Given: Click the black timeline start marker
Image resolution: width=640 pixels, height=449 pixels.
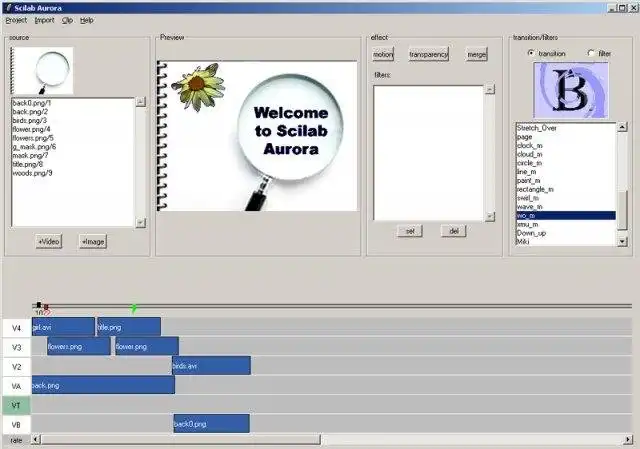Looking at the screenshot, I should 39,305.
